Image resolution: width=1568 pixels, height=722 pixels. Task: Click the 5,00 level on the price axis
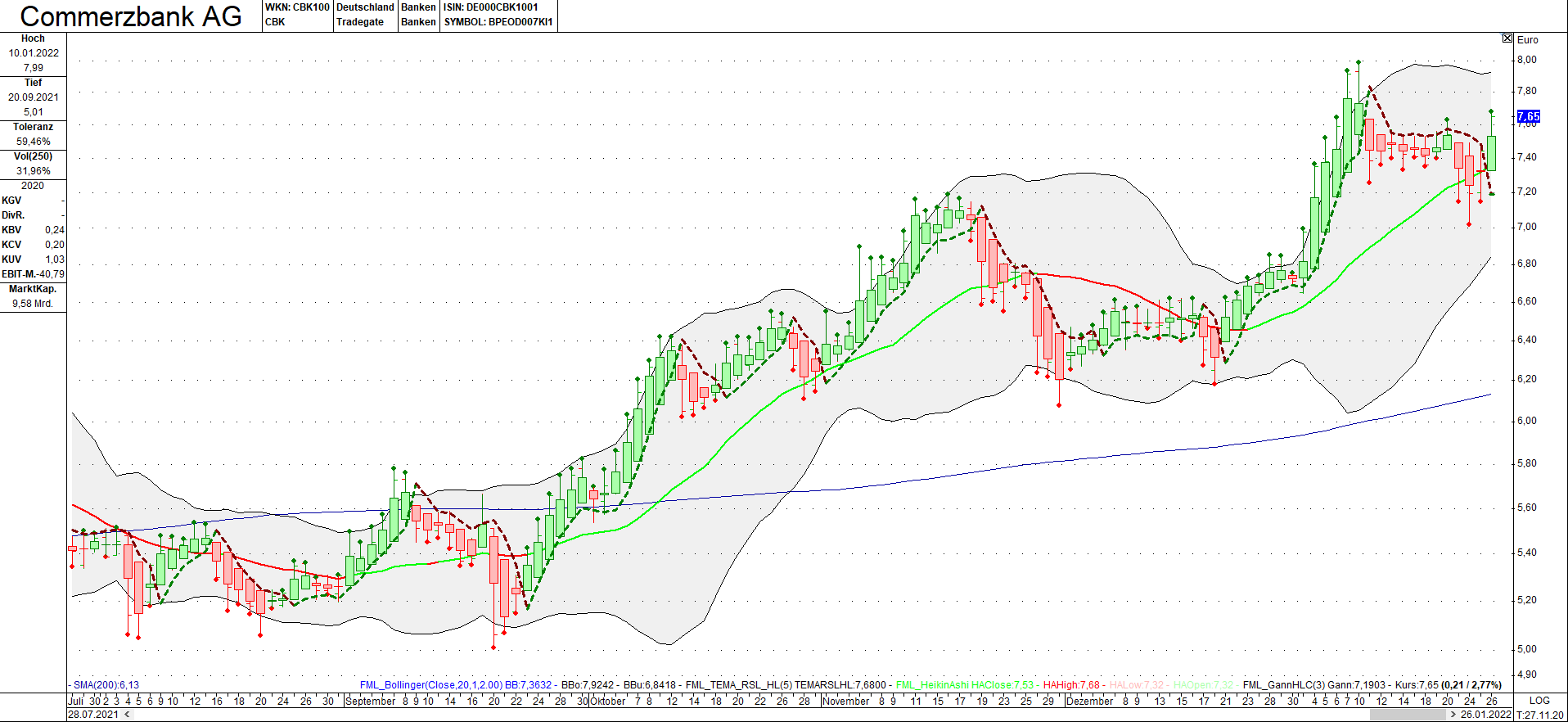pos(1527,649)
